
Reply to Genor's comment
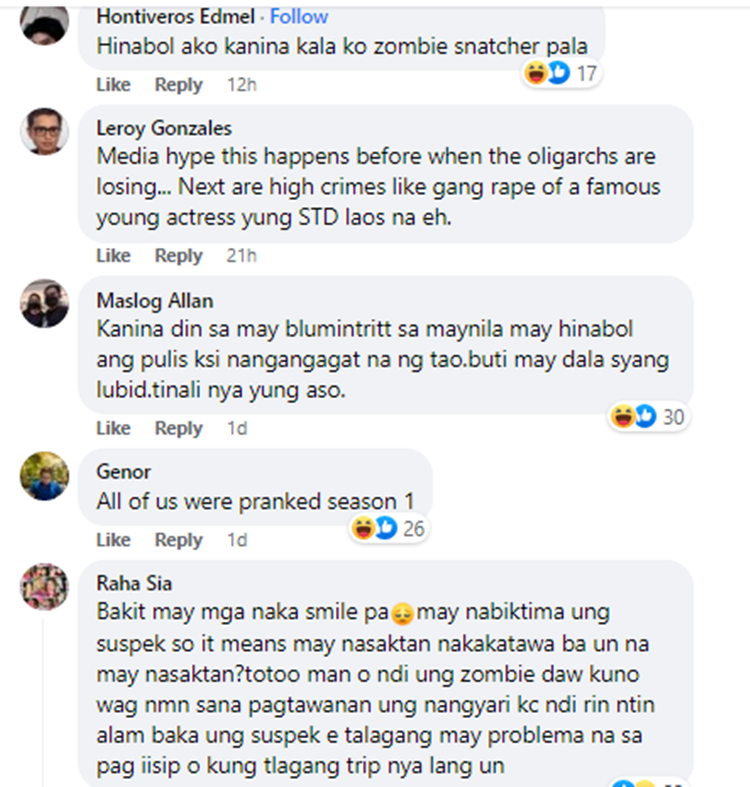[179, 540]
